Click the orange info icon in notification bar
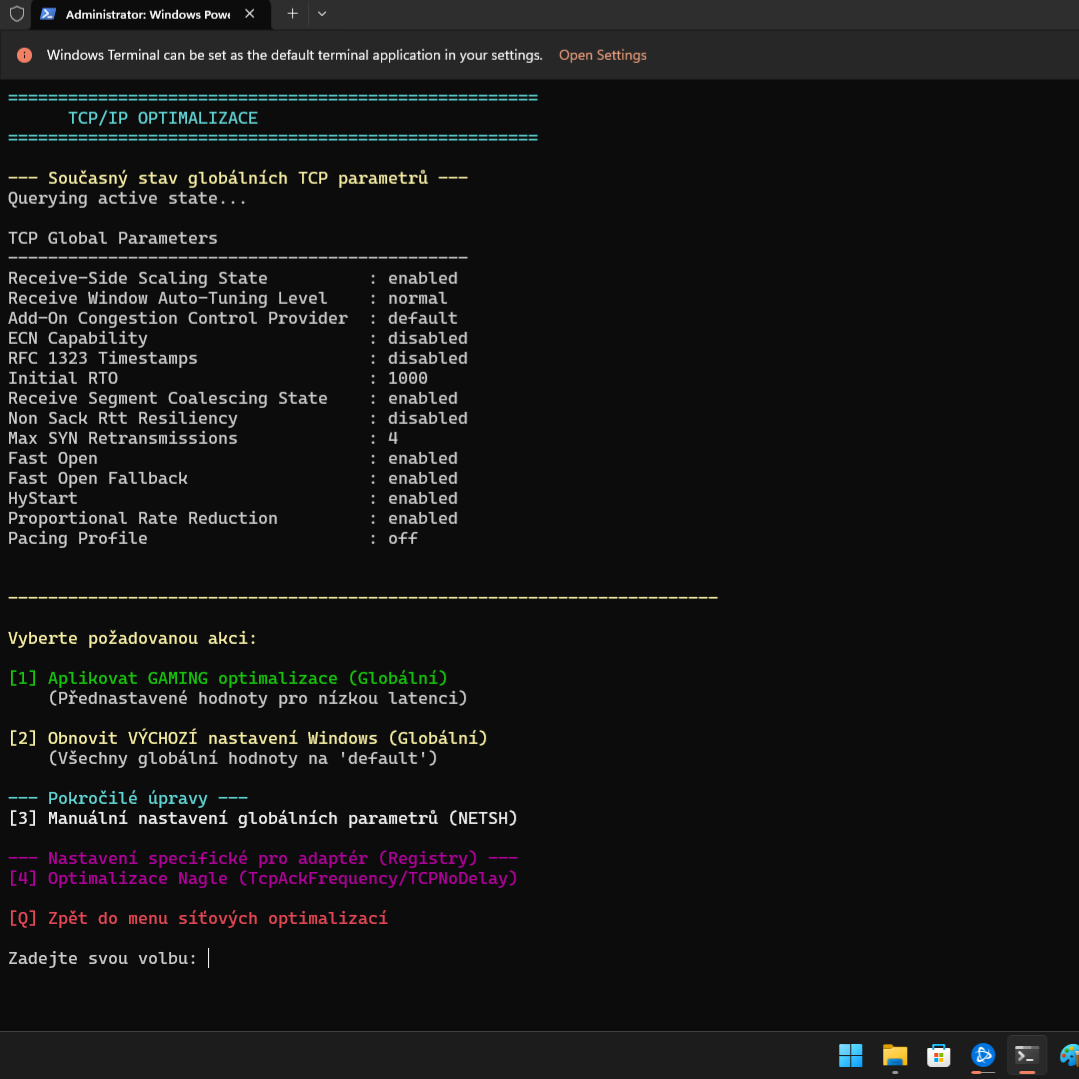This screenshot has height=1079, width=1079. pos(25,56)
